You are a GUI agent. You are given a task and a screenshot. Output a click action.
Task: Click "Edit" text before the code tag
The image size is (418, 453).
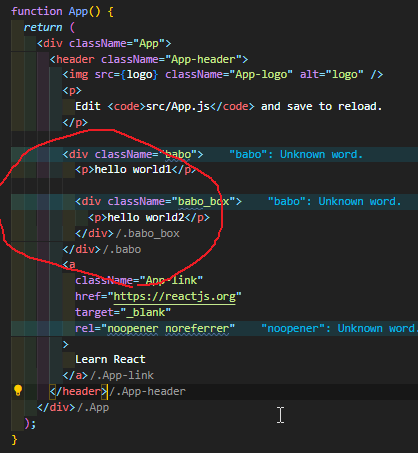88,106
